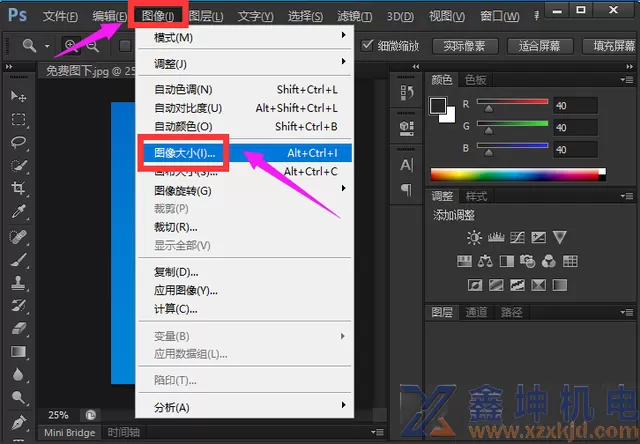The image size is (640, 444).
Task: Select the Eraser tool
Action: pyautogui.click(x=18, y=329)
